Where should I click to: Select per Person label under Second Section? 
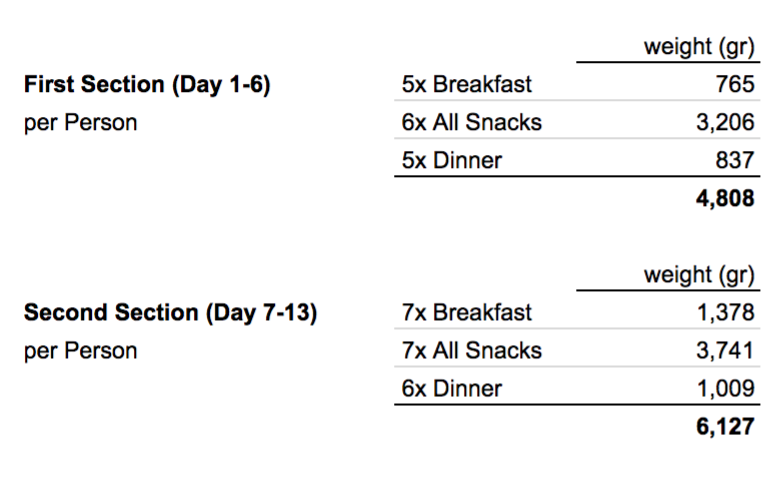click(x=80, y=352)
